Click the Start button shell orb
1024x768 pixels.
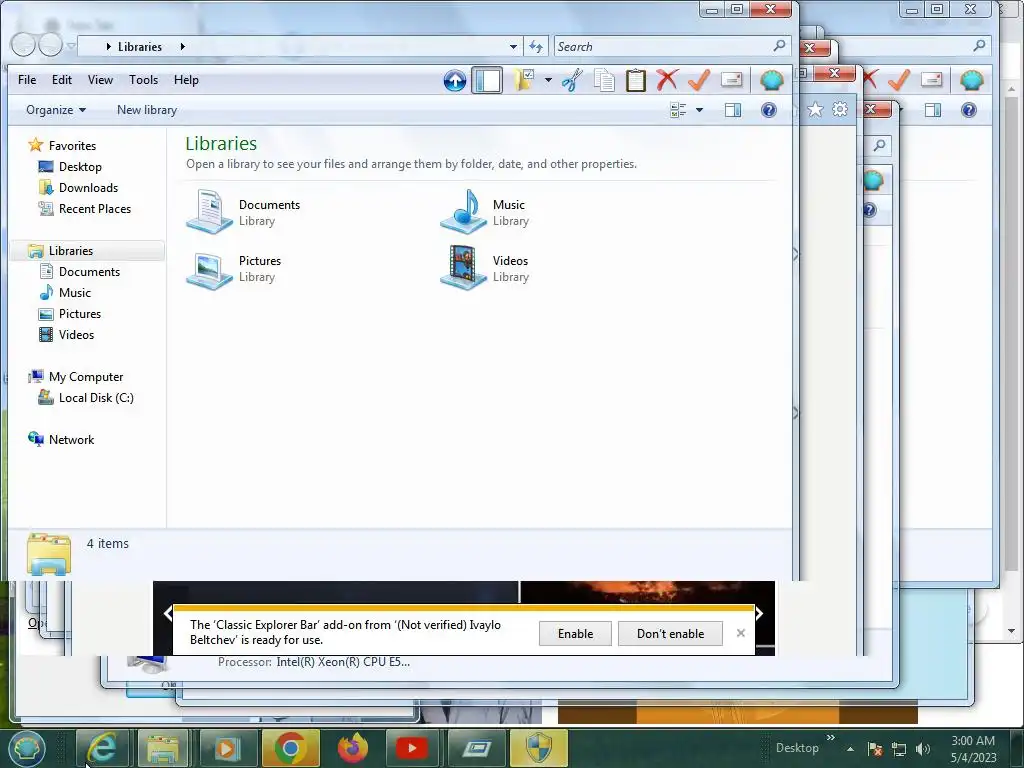coord(26,748)
